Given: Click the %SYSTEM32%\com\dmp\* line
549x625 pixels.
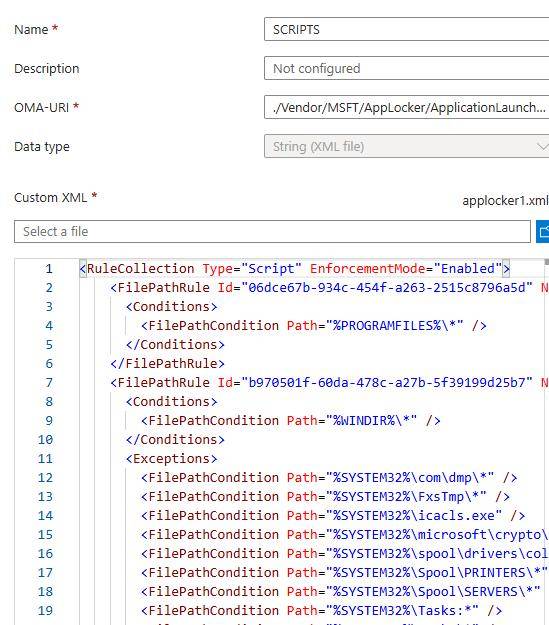Looking at the screenshot, I should point(329,478).
